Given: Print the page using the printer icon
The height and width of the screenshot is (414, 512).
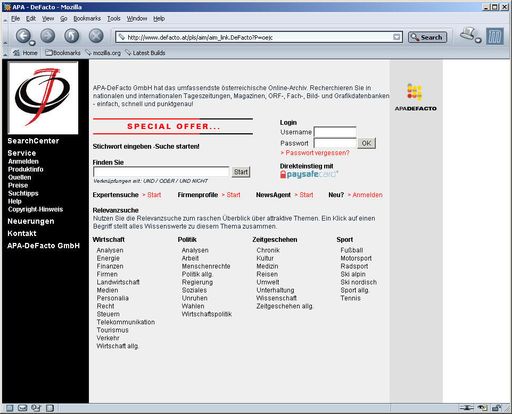Looking at the screenshot, I should [468, 34].
